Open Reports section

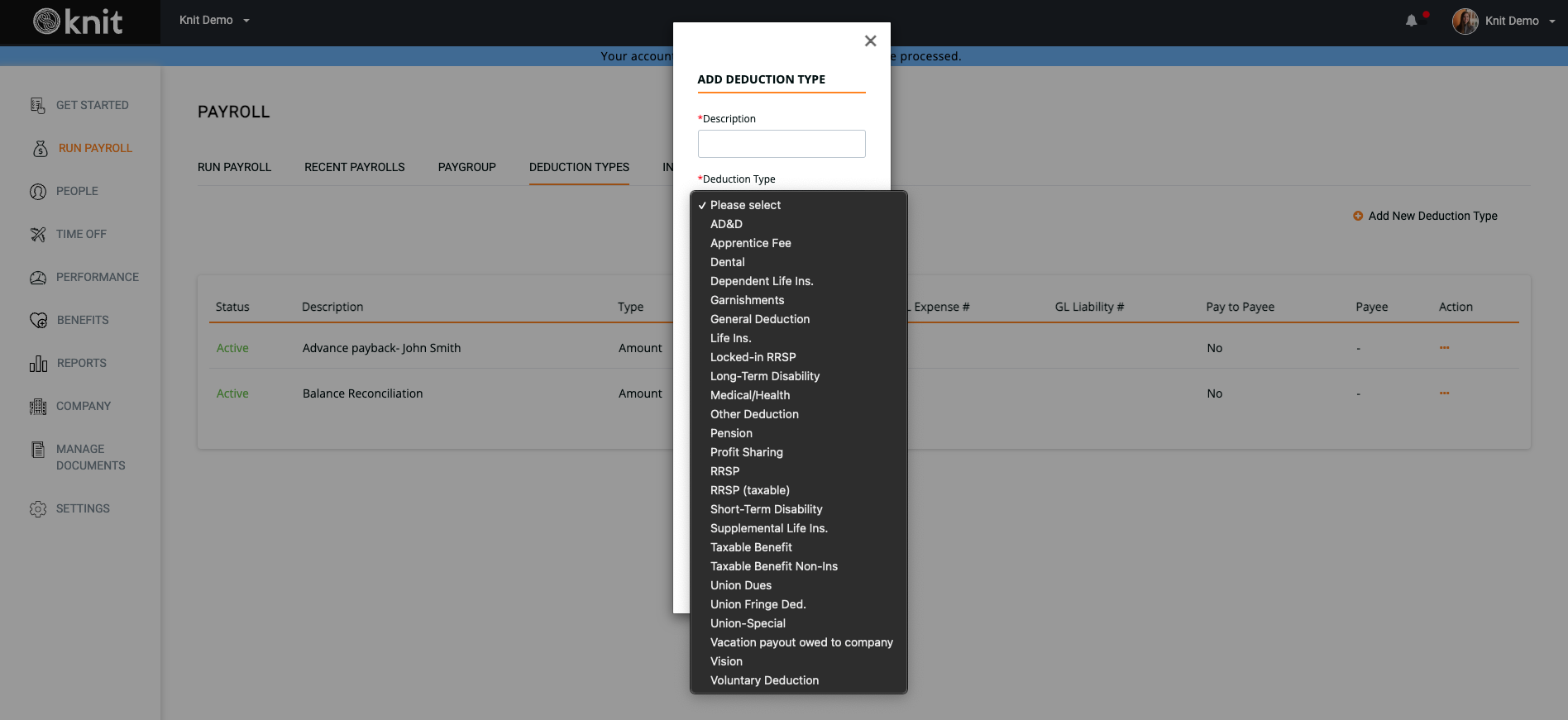(82, 363)
